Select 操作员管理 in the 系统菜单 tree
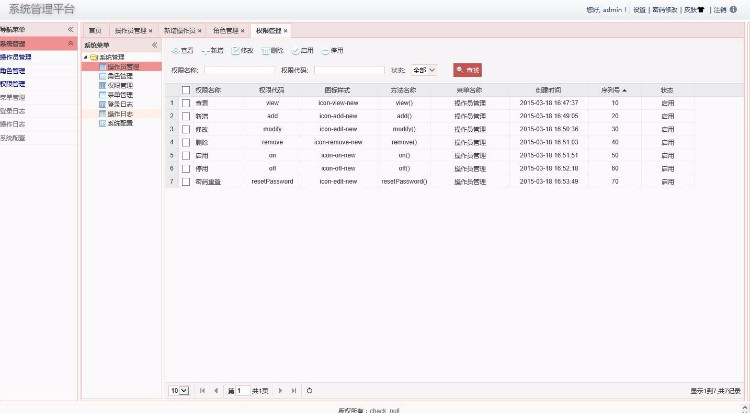This screenshot has height=413, width=750. pos(123,67)
